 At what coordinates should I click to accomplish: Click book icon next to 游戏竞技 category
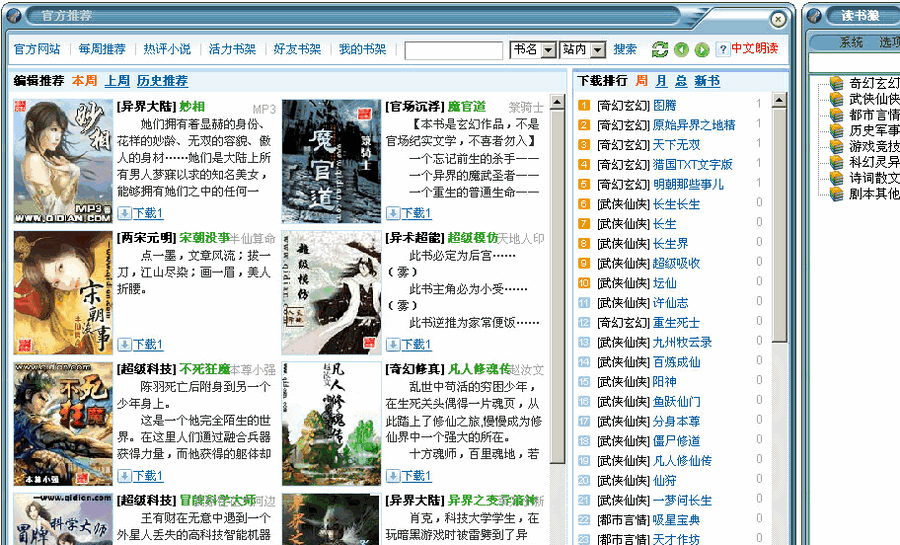click(837, 146)
